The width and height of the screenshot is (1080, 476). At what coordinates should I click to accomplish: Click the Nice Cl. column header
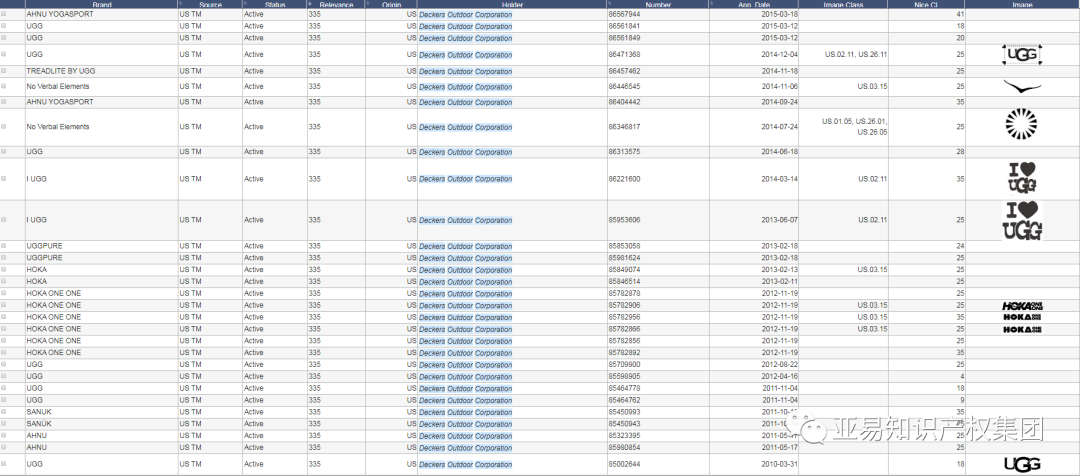(x=926, y=4)
